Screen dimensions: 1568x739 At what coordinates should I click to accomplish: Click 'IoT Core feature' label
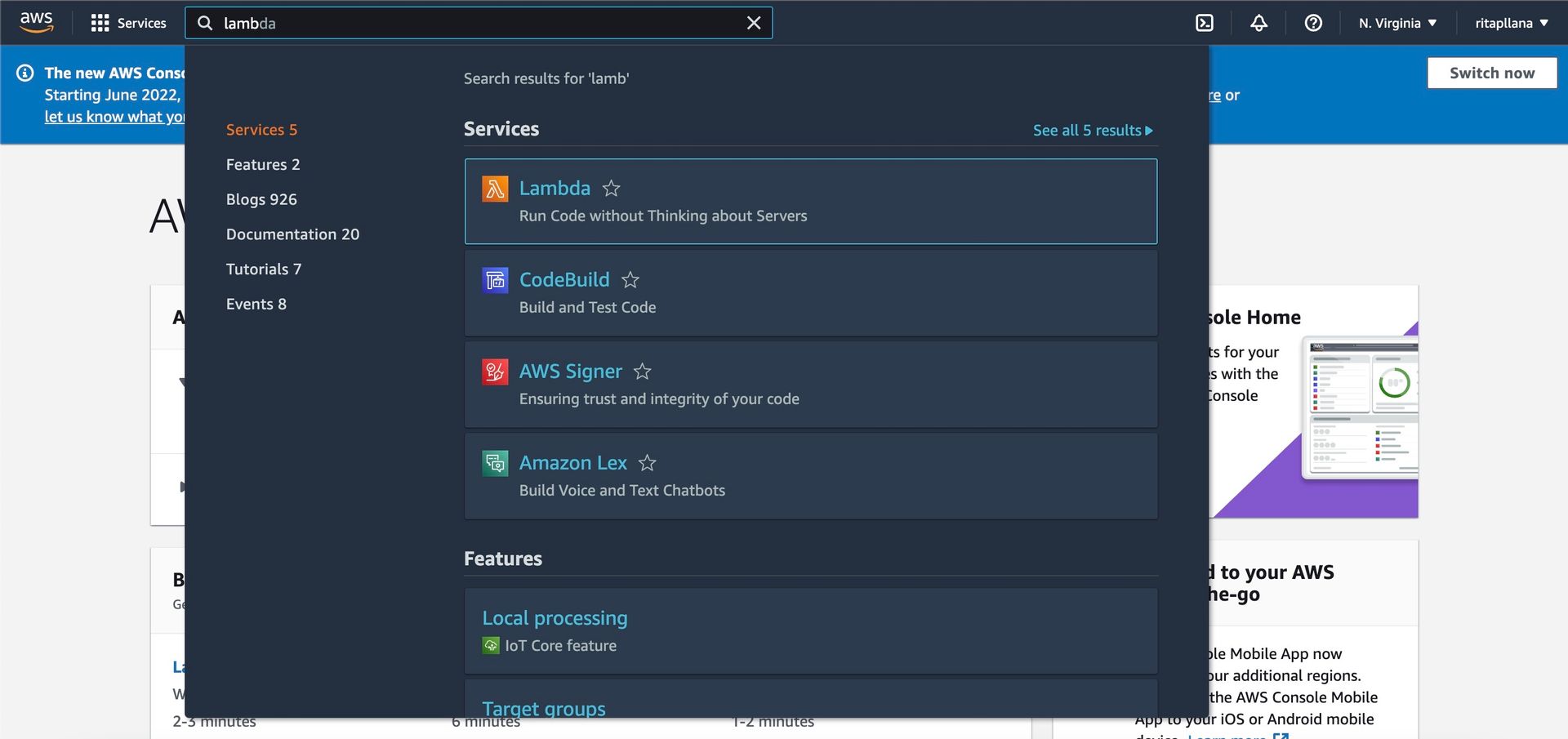(x=561, y=645)
